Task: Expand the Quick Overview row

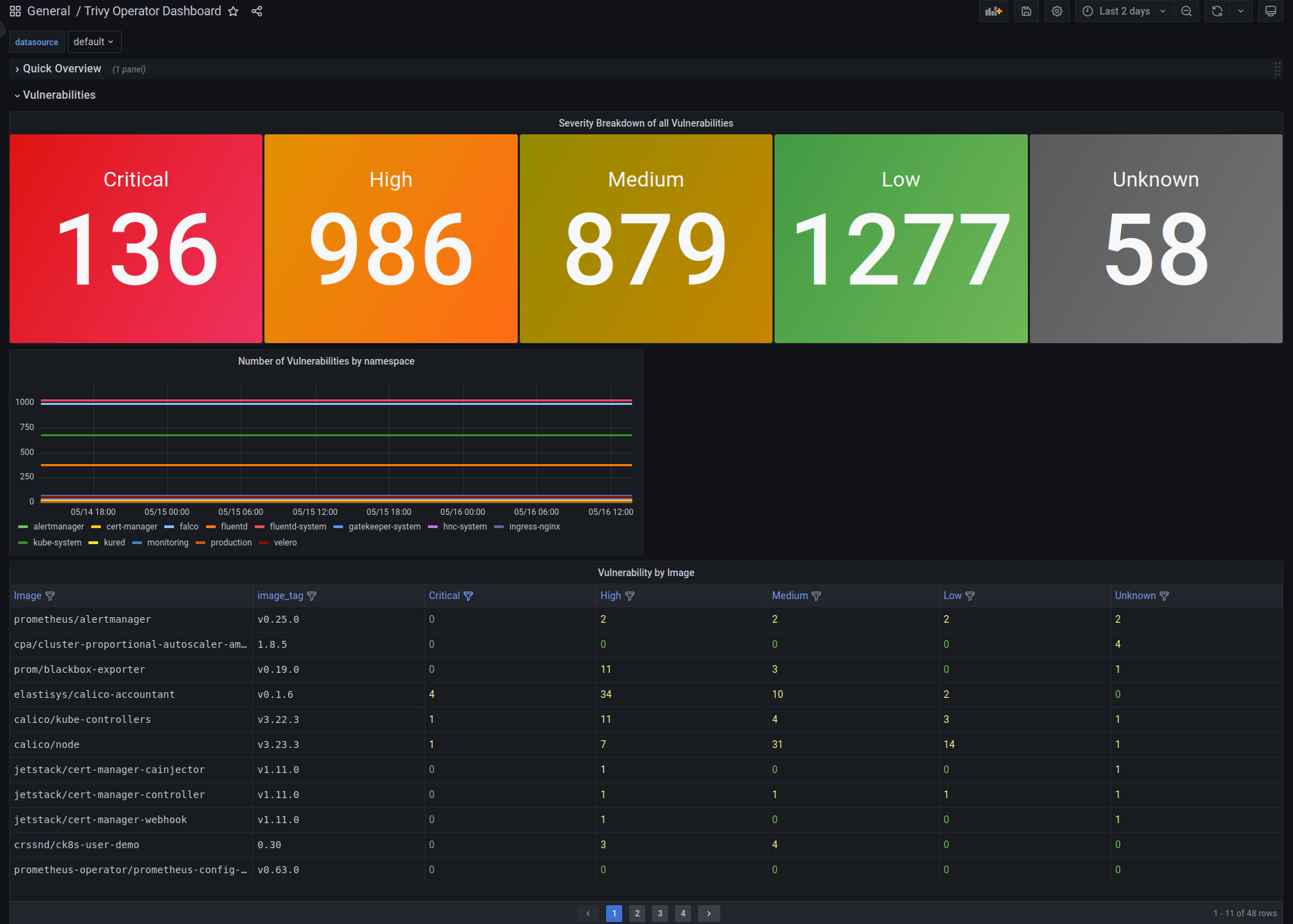Action: coord(61,68)
